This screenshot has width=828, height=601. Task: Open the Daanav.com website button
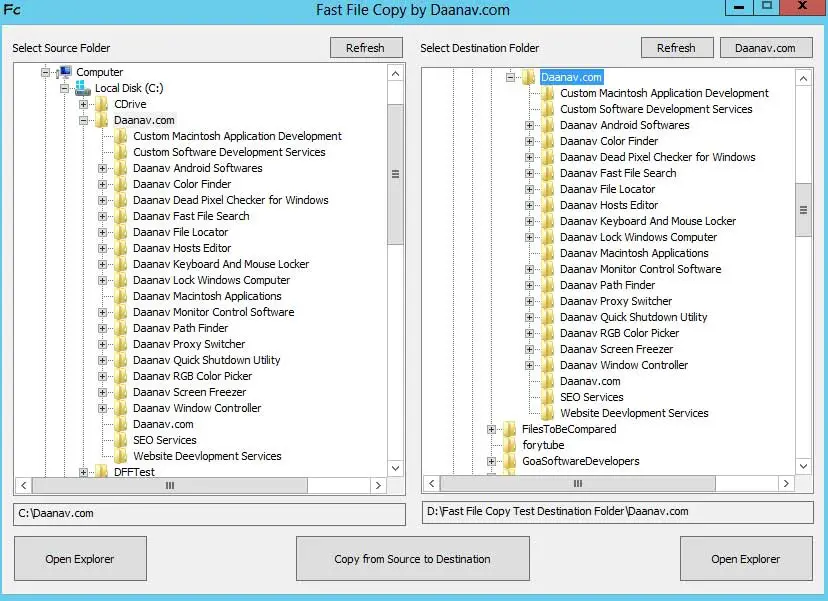point(766,48)
